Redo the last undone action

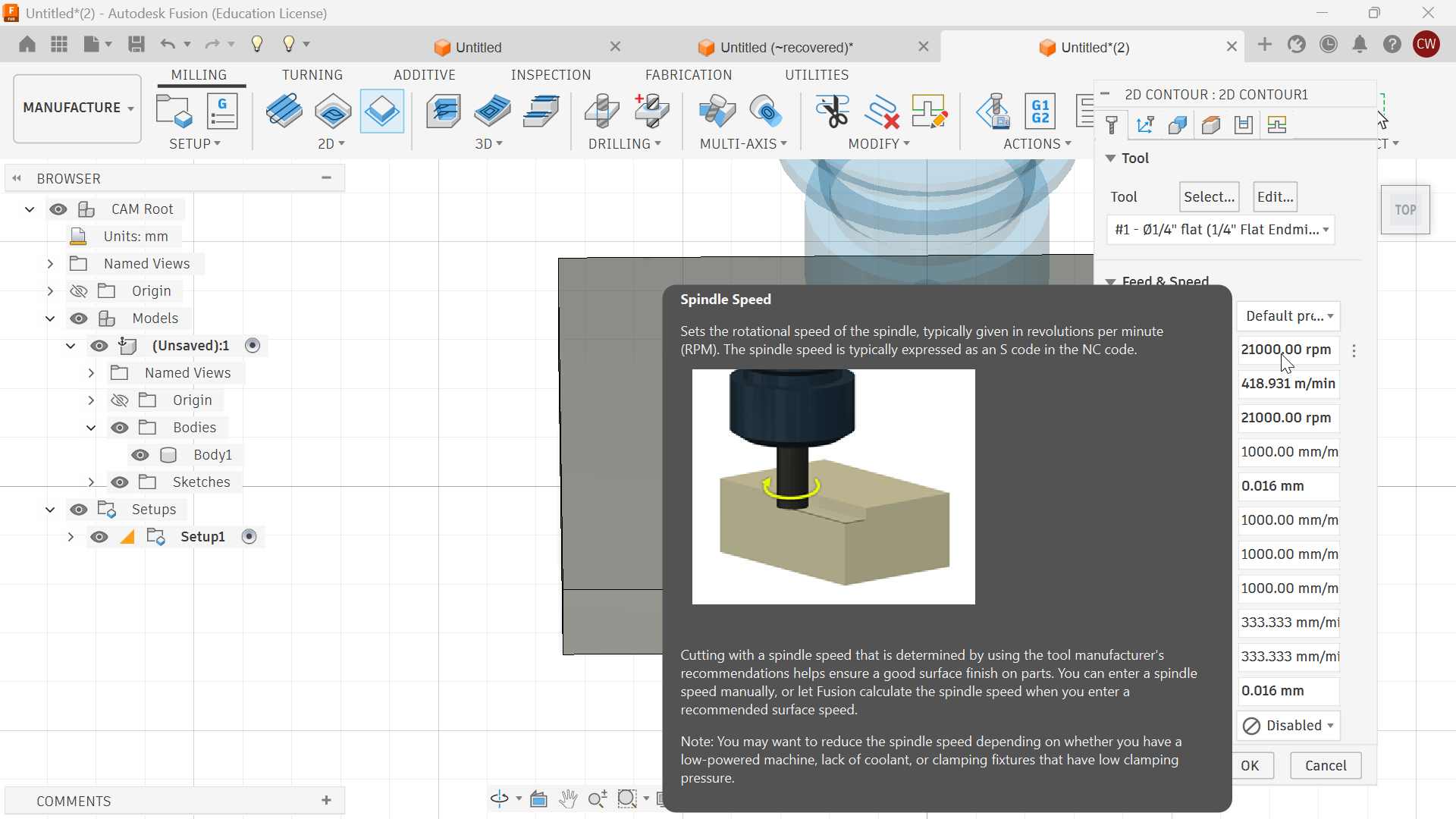click(212, 44)
